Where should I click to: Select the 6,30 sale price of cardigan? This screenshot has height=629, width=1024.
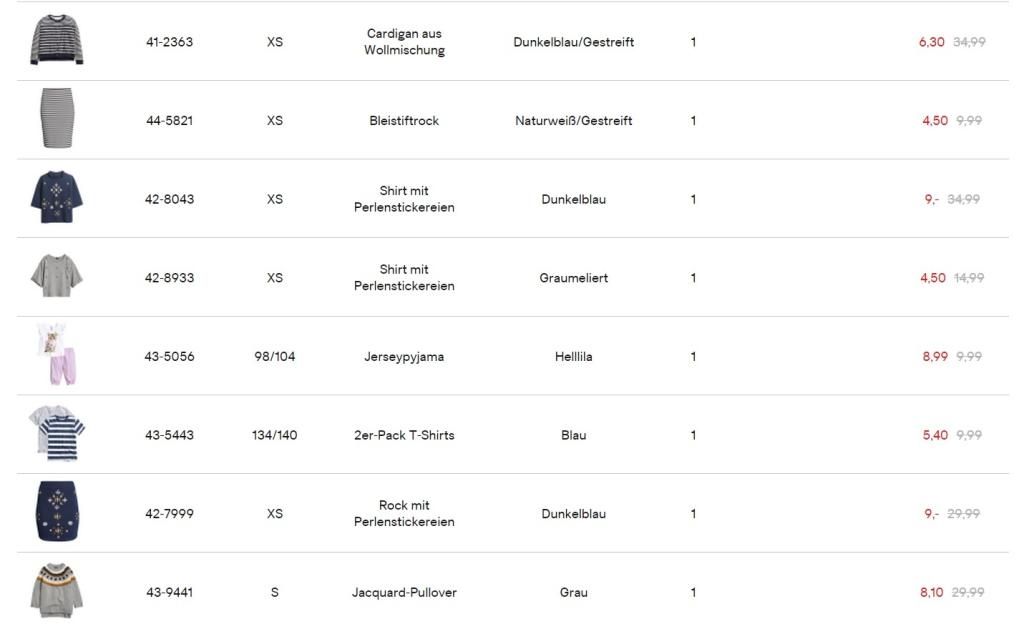tap(931, 42)
